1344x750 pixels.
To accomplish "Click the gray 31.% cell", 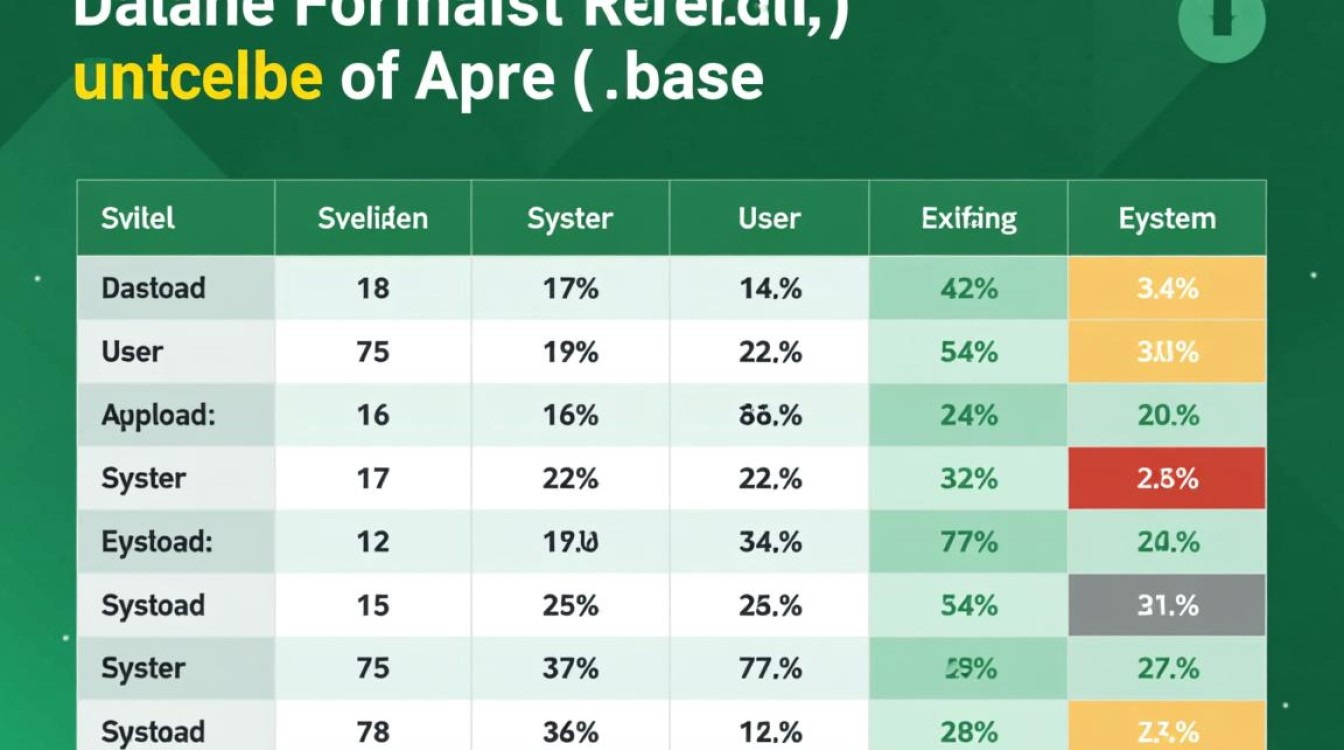I will tap(1167, 605).
